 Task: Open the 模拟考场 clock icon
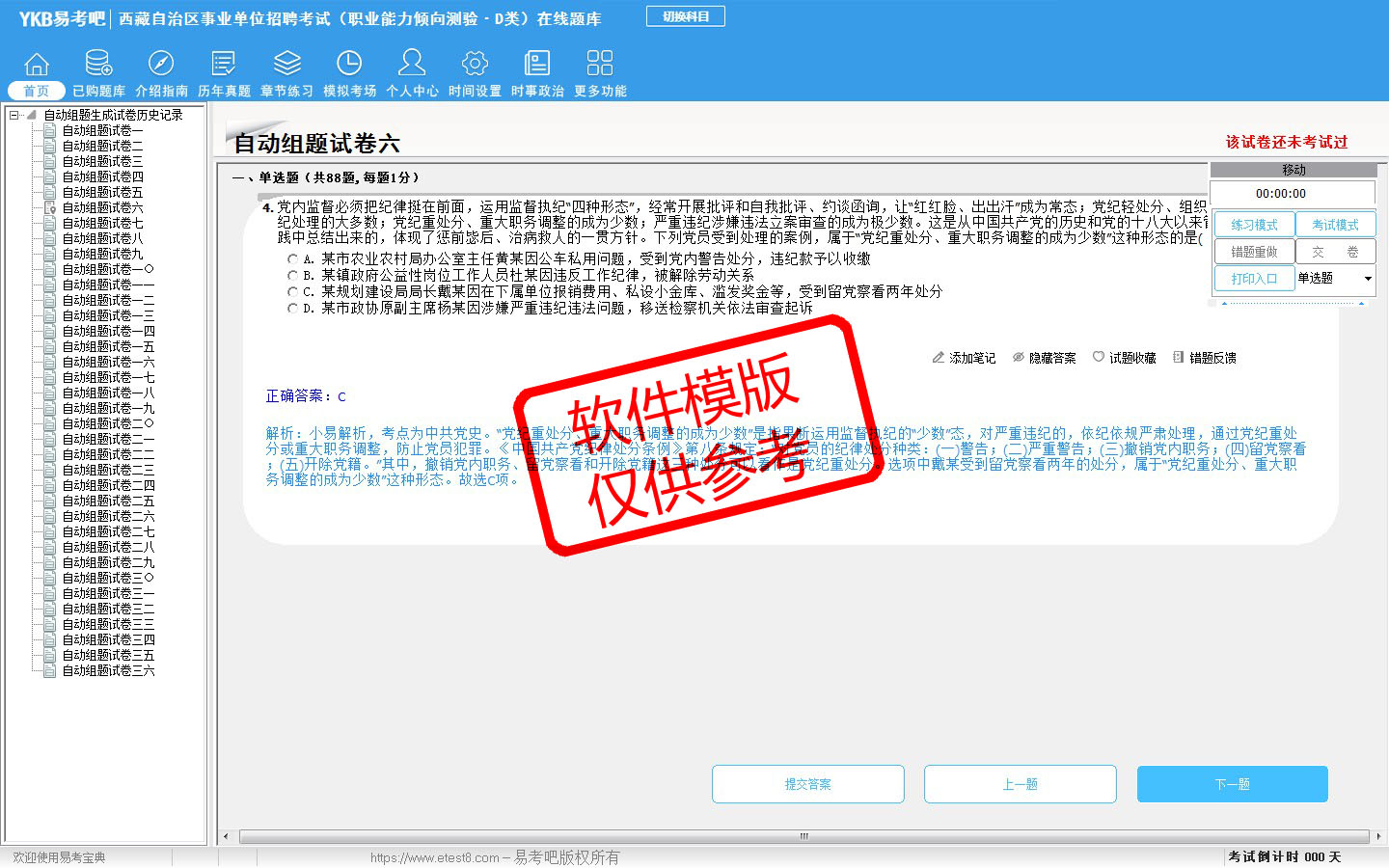(349, 65)
